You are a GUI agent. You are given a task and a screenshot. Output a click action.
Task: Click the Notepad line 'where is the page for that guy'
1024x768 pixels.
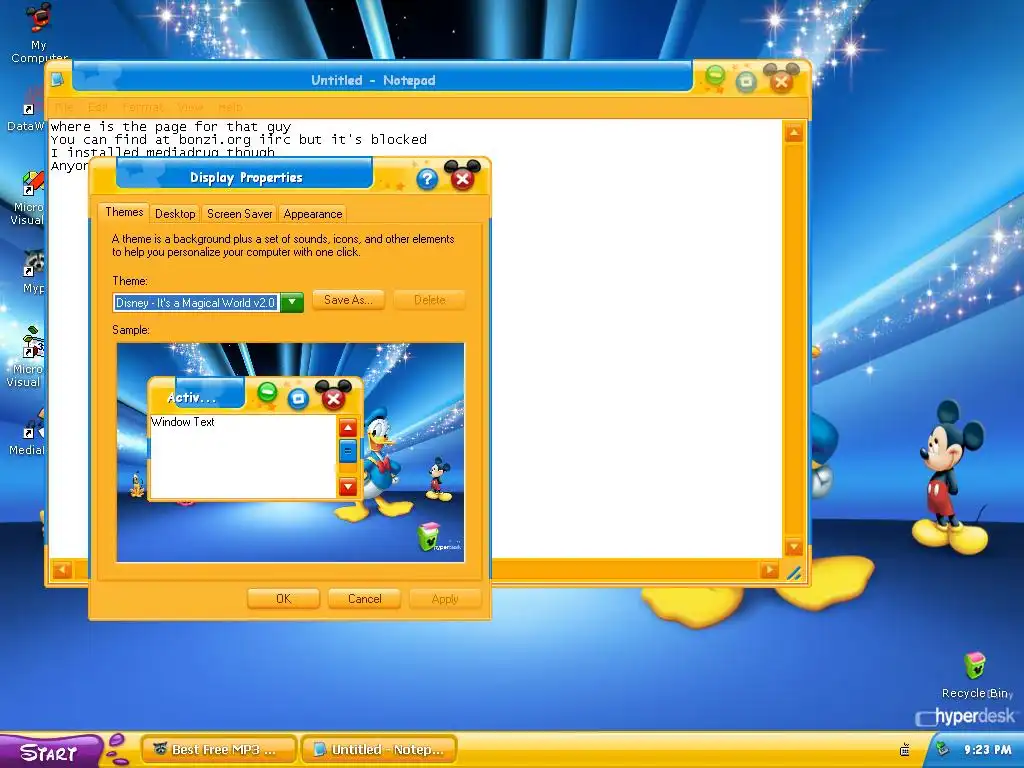(170, 126)
